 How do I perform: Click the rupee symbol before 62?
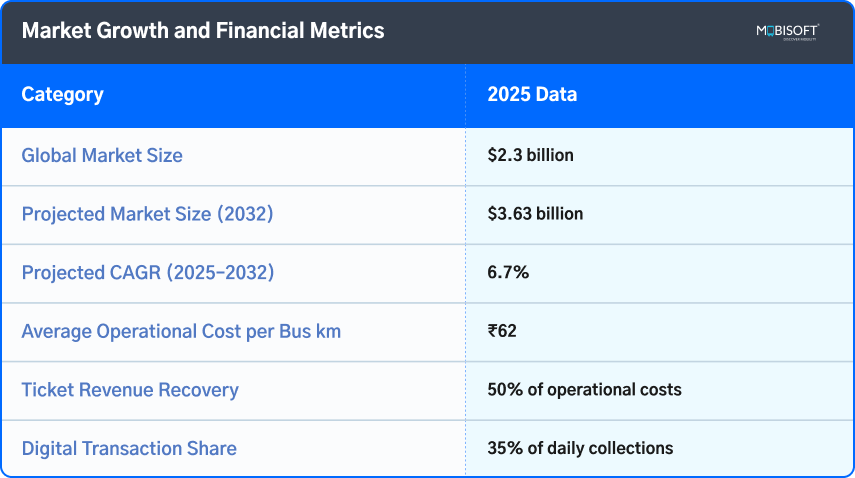[x=493, y=331]
